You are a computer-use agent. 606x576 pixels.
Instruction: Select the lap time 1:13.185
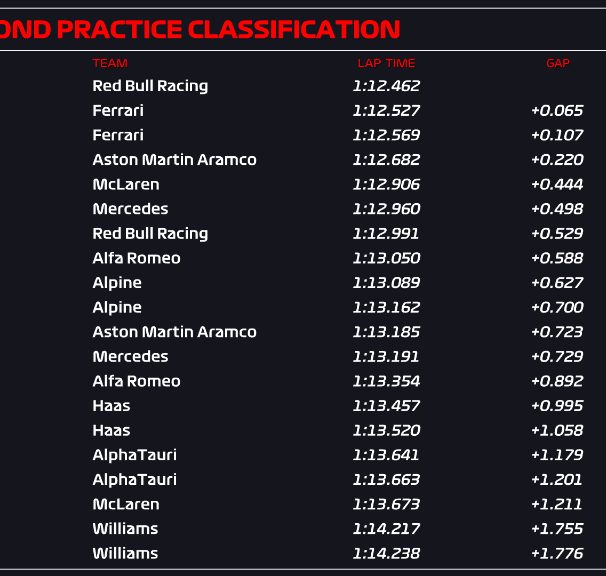coord(386,332)
